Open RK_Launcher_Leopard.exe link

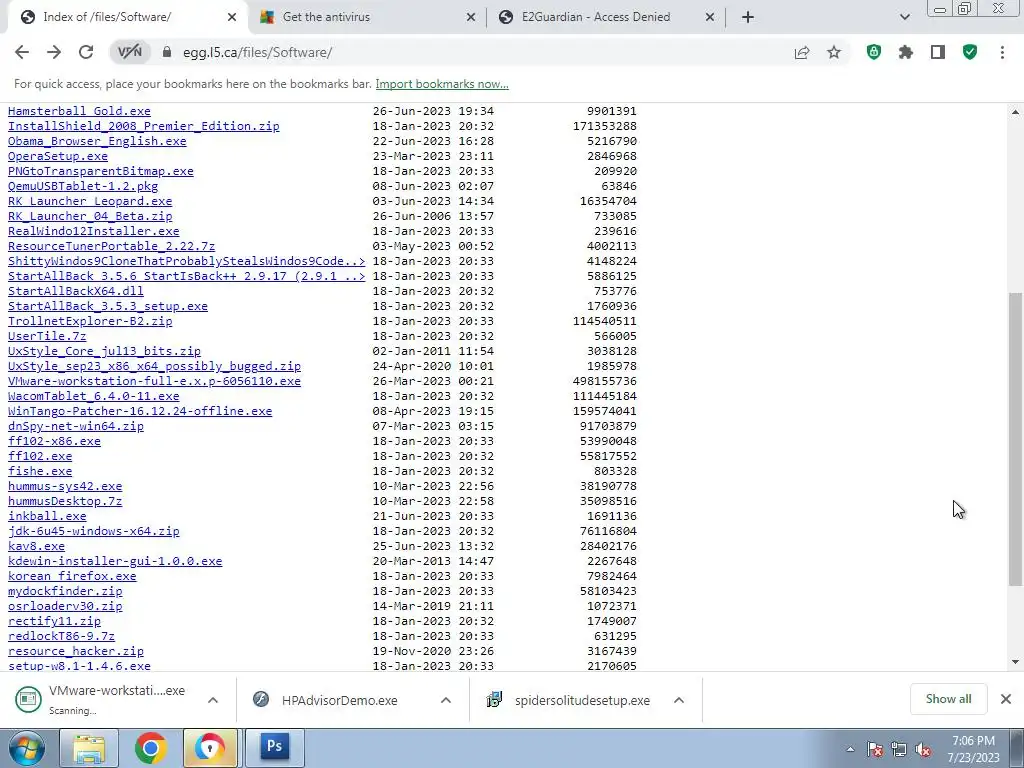pos(90,201)
